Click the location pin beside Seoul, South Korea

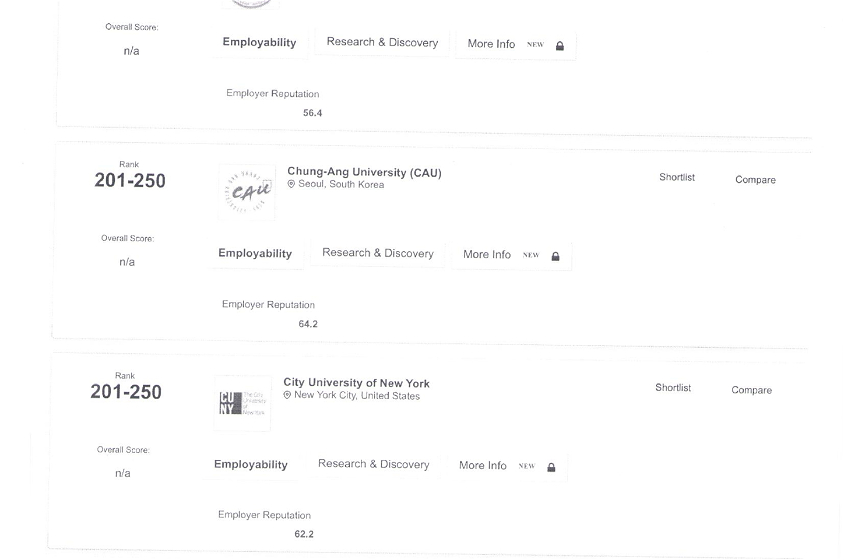pyautogui.click(x=291, y=184)
